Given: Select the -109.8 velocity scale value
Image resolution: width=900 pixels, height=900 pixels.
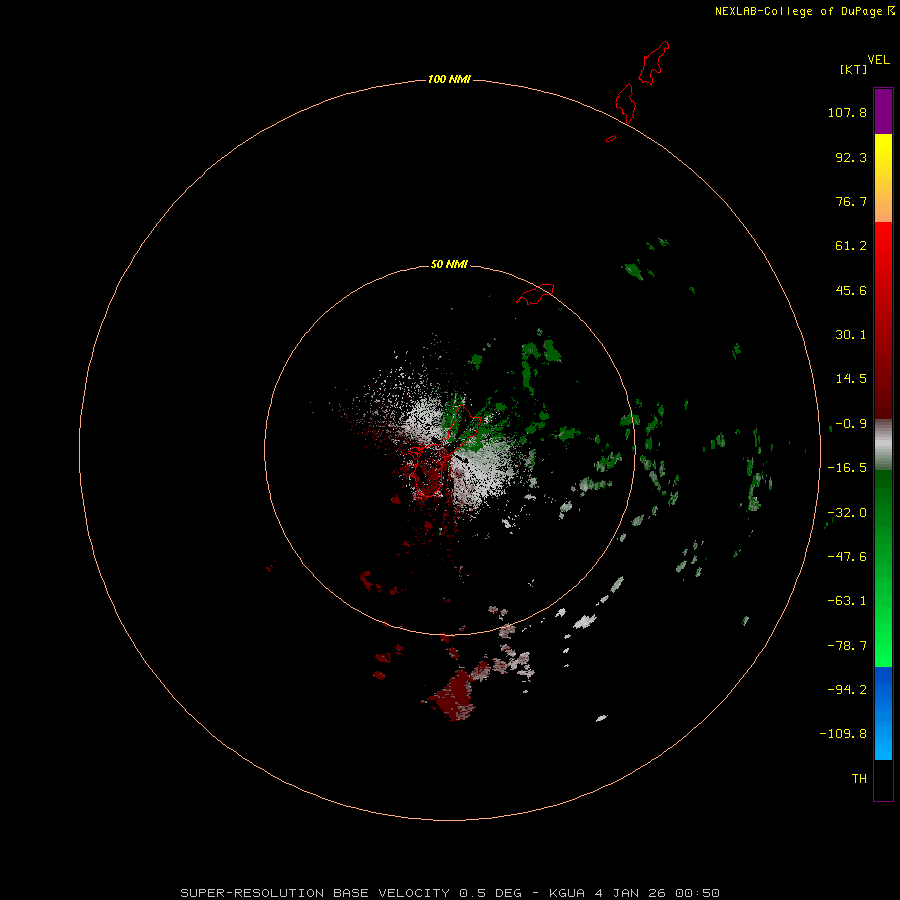Looking at the screenshot, I should (843, 734).
